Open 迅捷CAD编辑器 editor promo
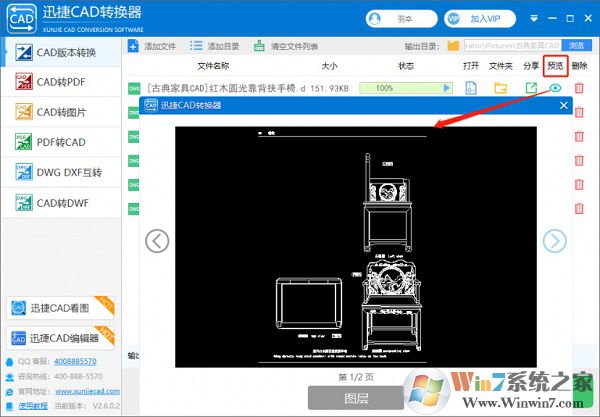600x417 pixels. click(60, 338)
